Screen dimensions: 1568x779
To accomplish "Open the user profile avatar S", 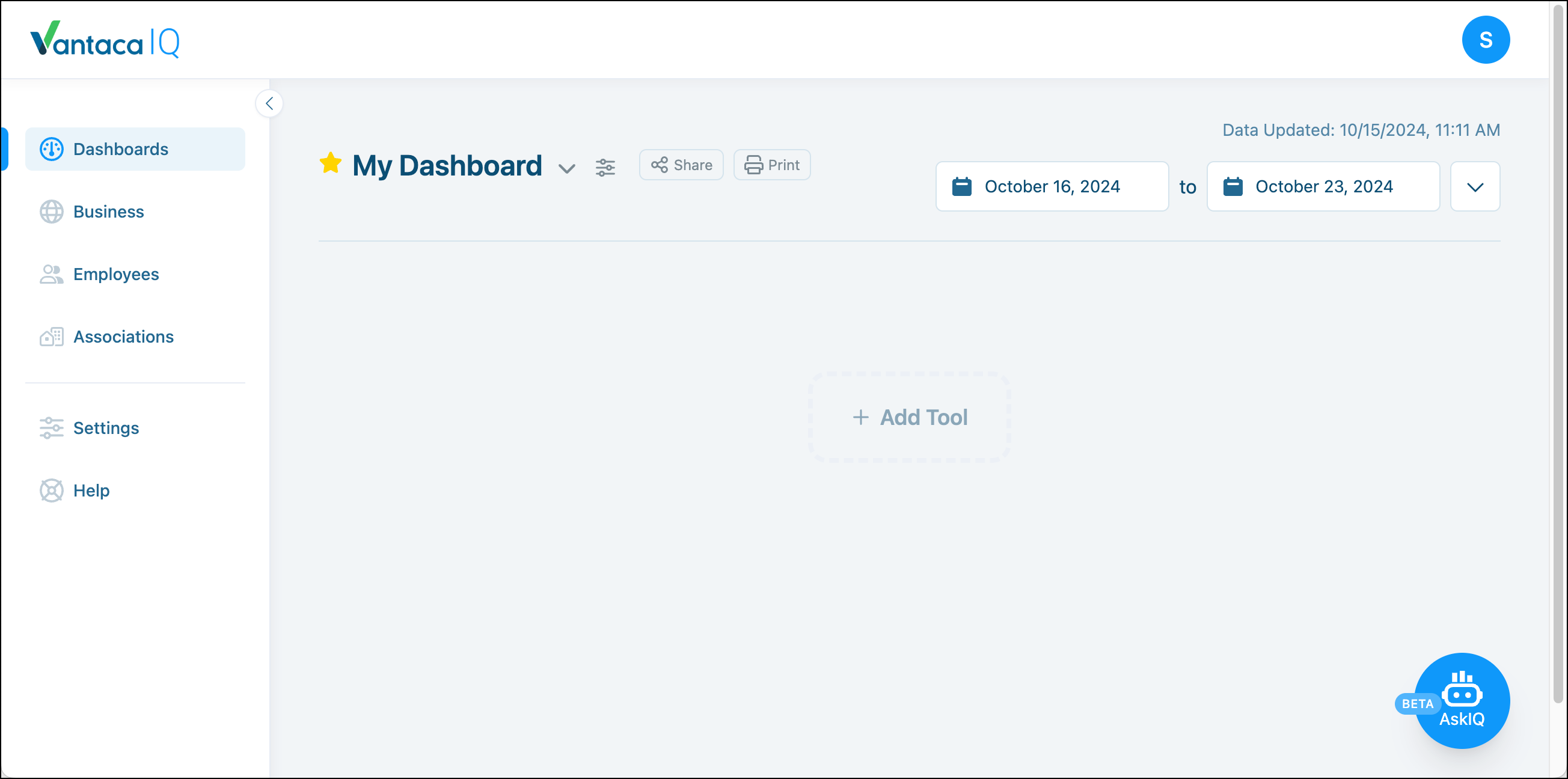I will (x=1485, y=40).
